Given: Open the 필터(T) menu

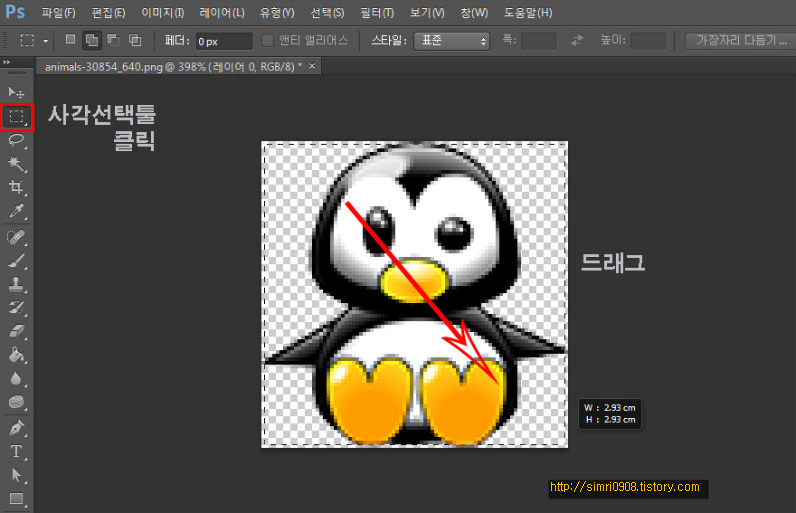Looking at the screenshot, I should click(377, 13).
